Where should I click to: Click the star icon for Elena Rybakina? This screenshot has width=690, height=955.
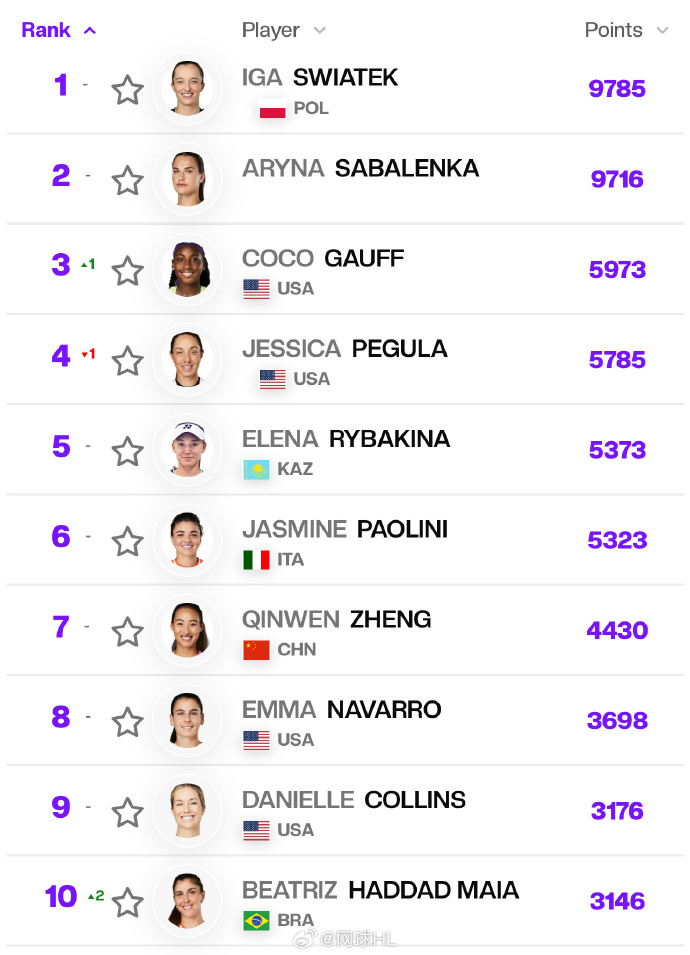(x=127, y=452)
